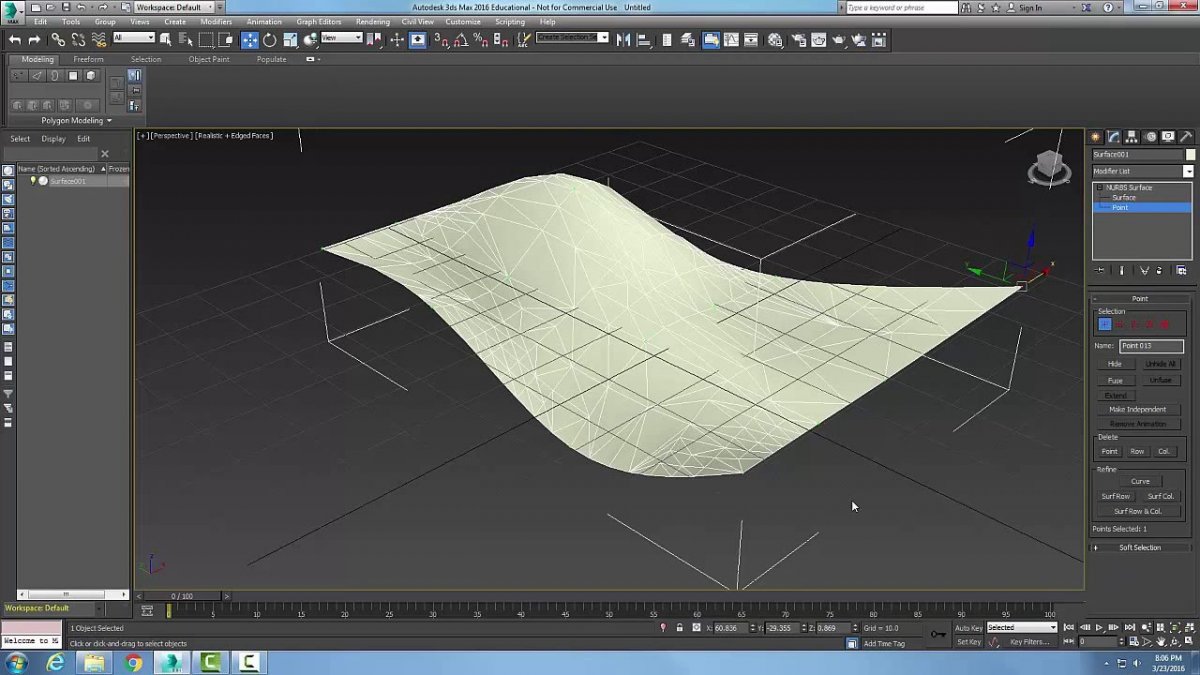Image resolution: width=1200 pixels, height=675 pixels.
Task: Click the Select and Link icon
Action: [x=58, y=40]
